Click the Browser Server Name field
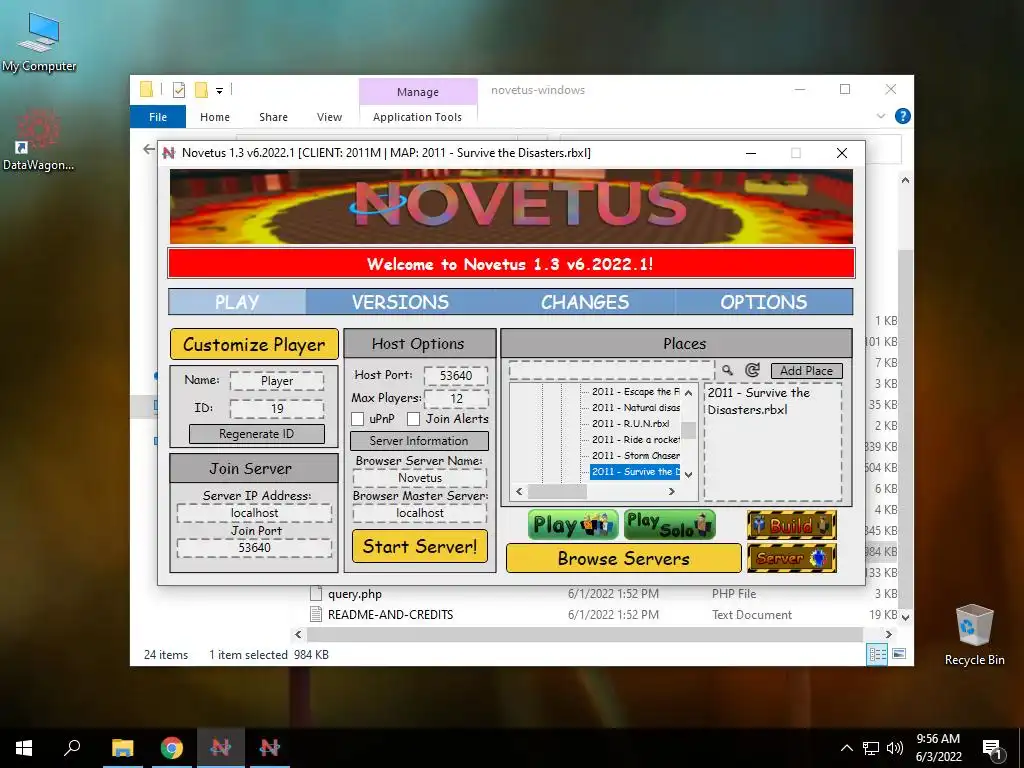 (420, 478)
